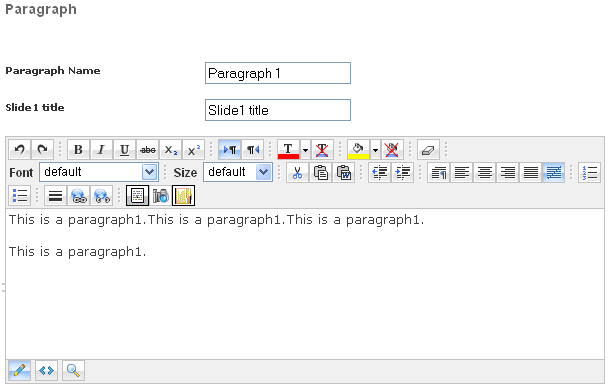The height and width of the screenshot is (390, 612).
Task: Click the scissors Cut icon
Action: (297, 172)
